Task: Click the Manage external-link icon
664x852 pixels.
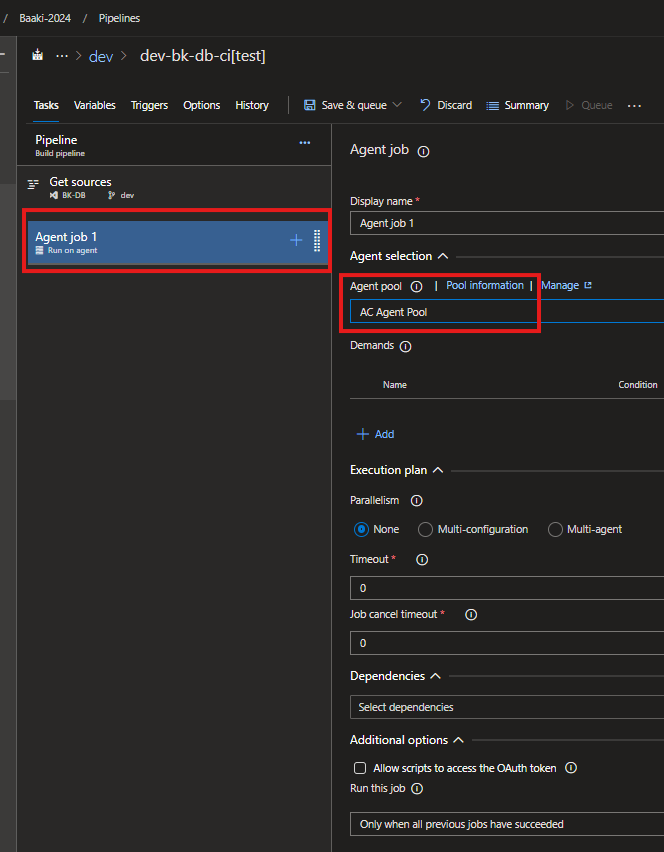Action: click(x=588, y=285)
